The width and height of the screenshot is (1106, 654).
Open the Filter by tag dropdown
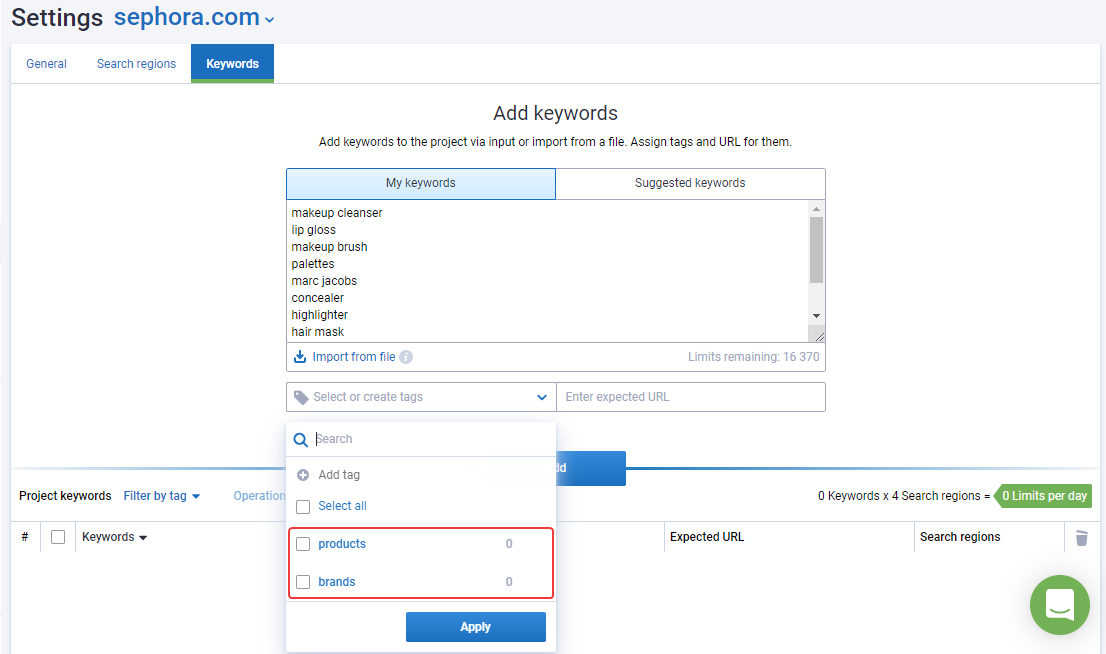pyautogui.click(x=162, y=496)
